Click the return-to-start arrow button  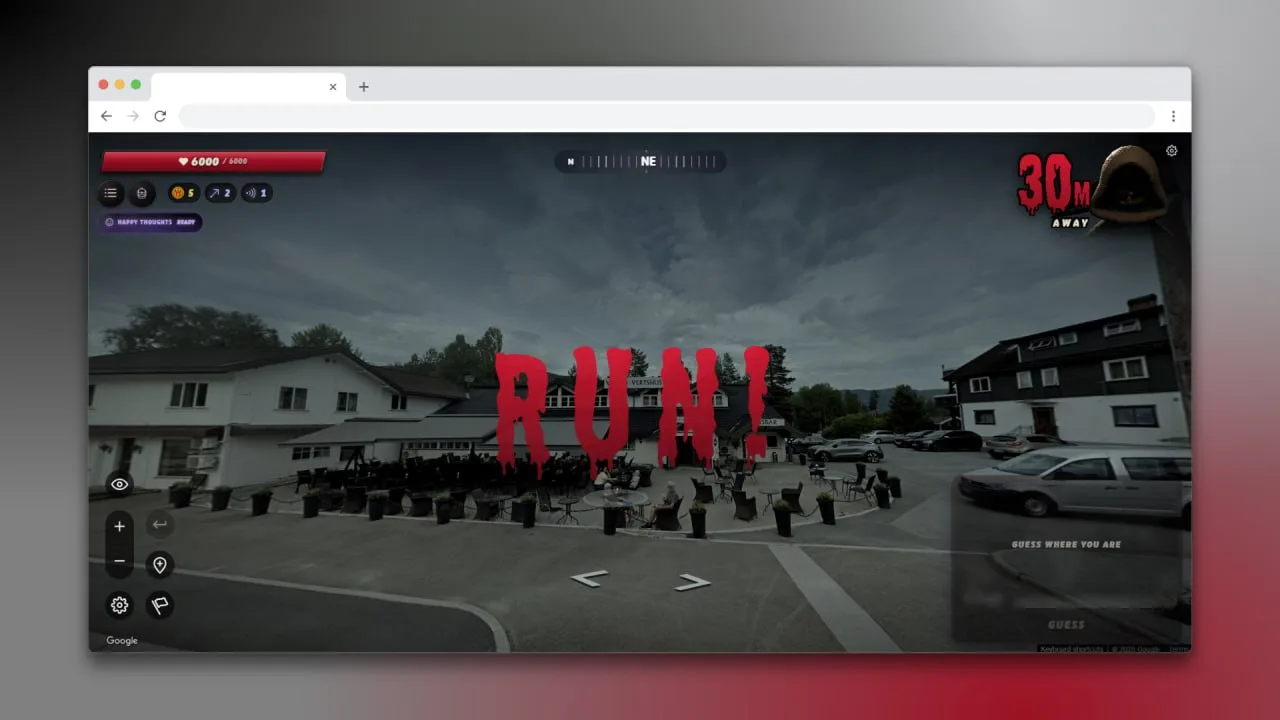coord(159,524)
